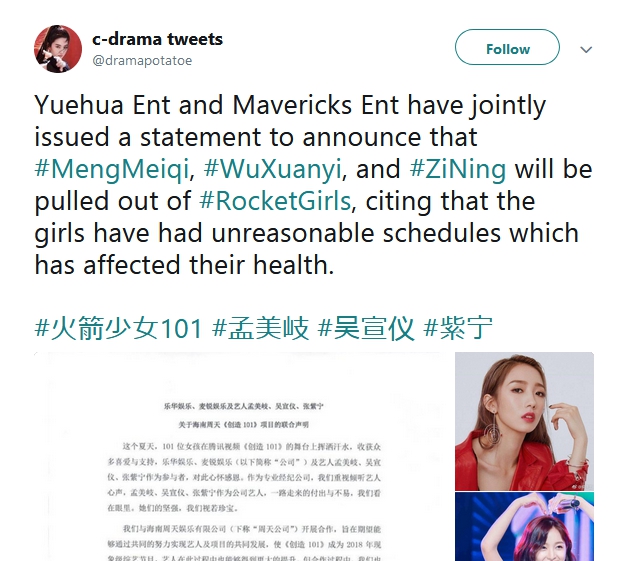
Task: Open the @dramapotatoe handle link
Action: [142, 61]
